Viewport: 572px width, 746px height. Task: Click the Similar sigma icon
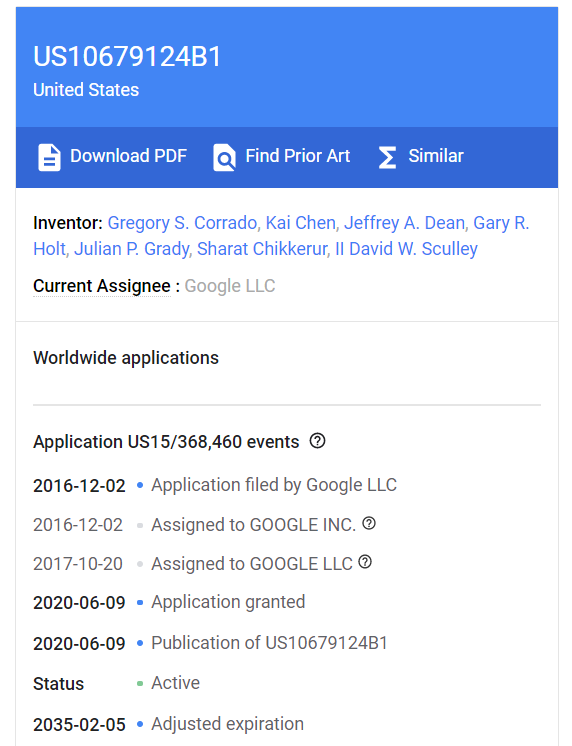pyautogui.click(x=387, y=157)
